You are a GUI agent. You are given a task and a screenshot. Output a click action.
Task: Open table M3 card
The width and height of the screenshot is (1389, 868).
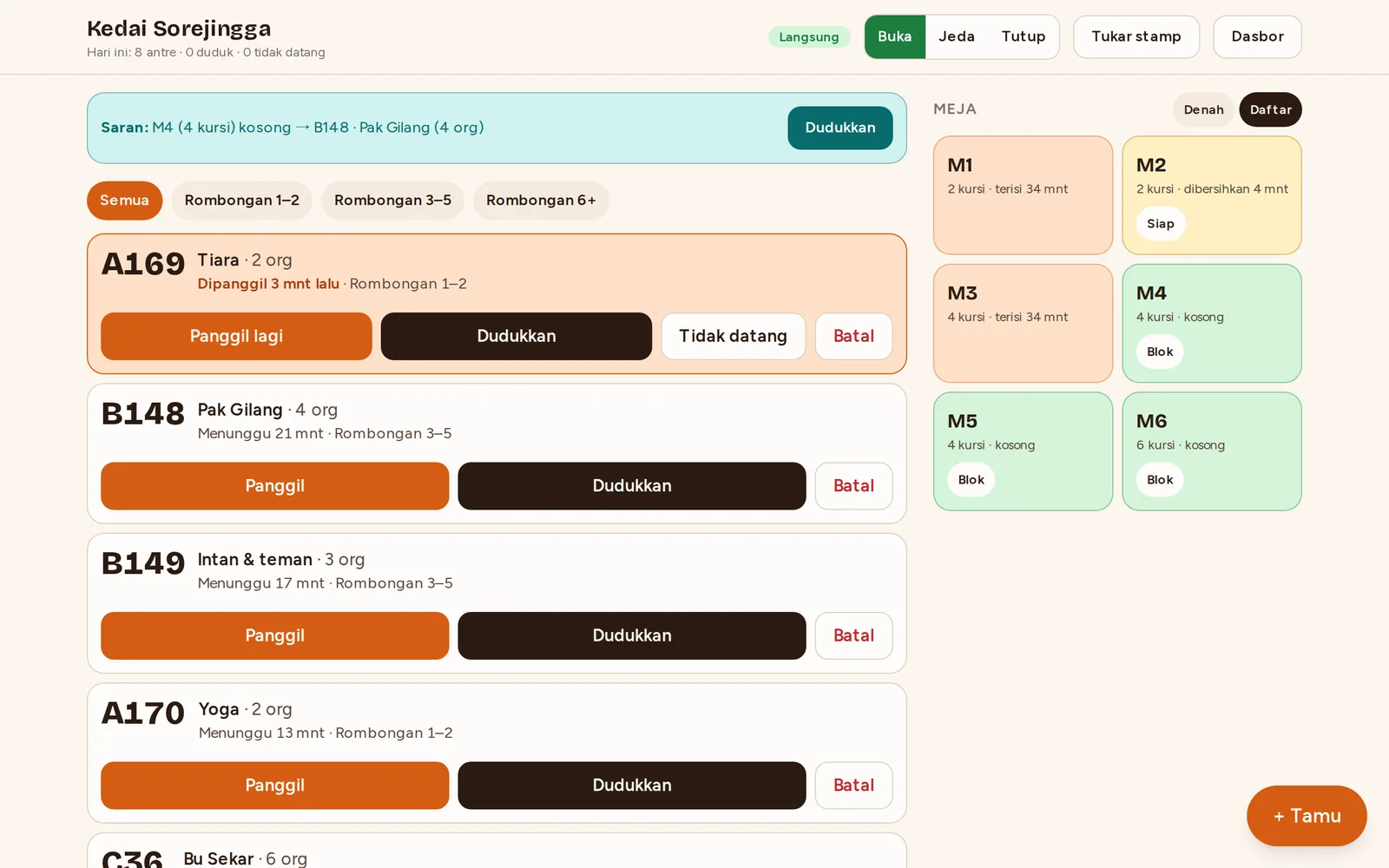coord(1023,323)
